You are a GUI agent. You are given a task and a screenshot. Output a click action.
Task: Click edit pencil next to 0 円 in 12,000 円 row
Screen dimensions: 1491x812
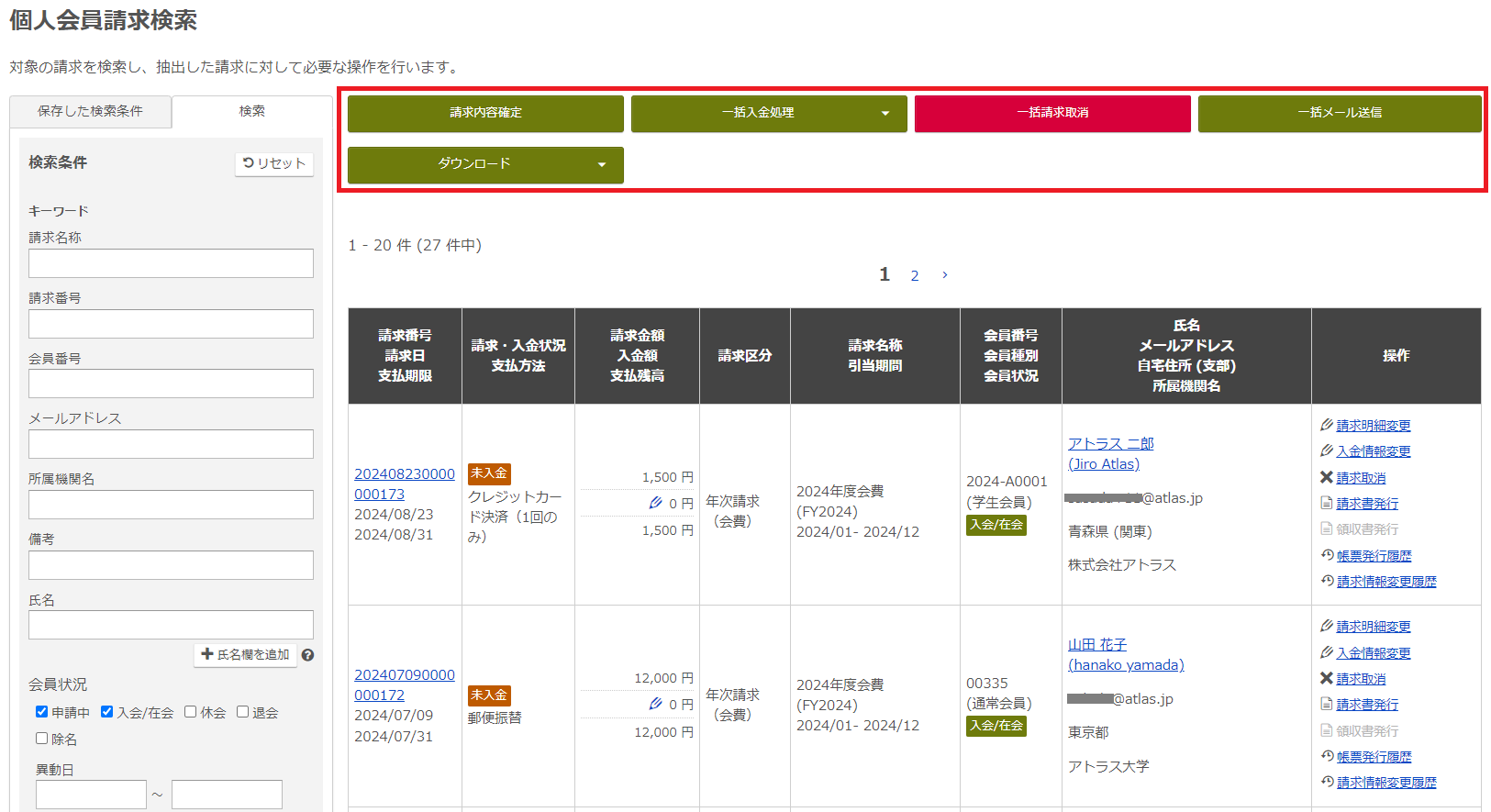tap(655, 704)
